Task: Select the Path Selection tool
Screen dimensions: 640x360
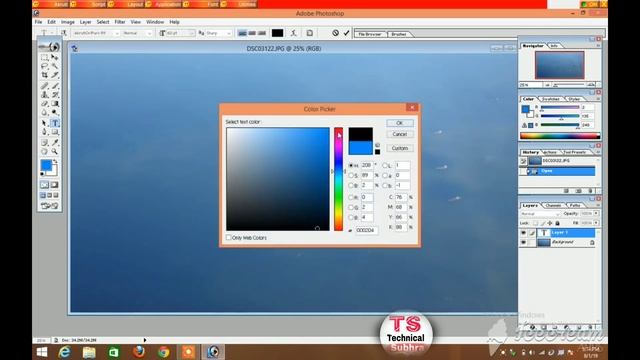Action: [44, 123]
